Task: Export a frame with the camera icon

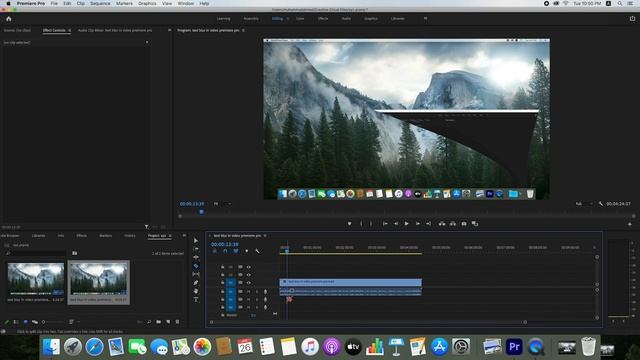Action: click(x=464, y=224)
